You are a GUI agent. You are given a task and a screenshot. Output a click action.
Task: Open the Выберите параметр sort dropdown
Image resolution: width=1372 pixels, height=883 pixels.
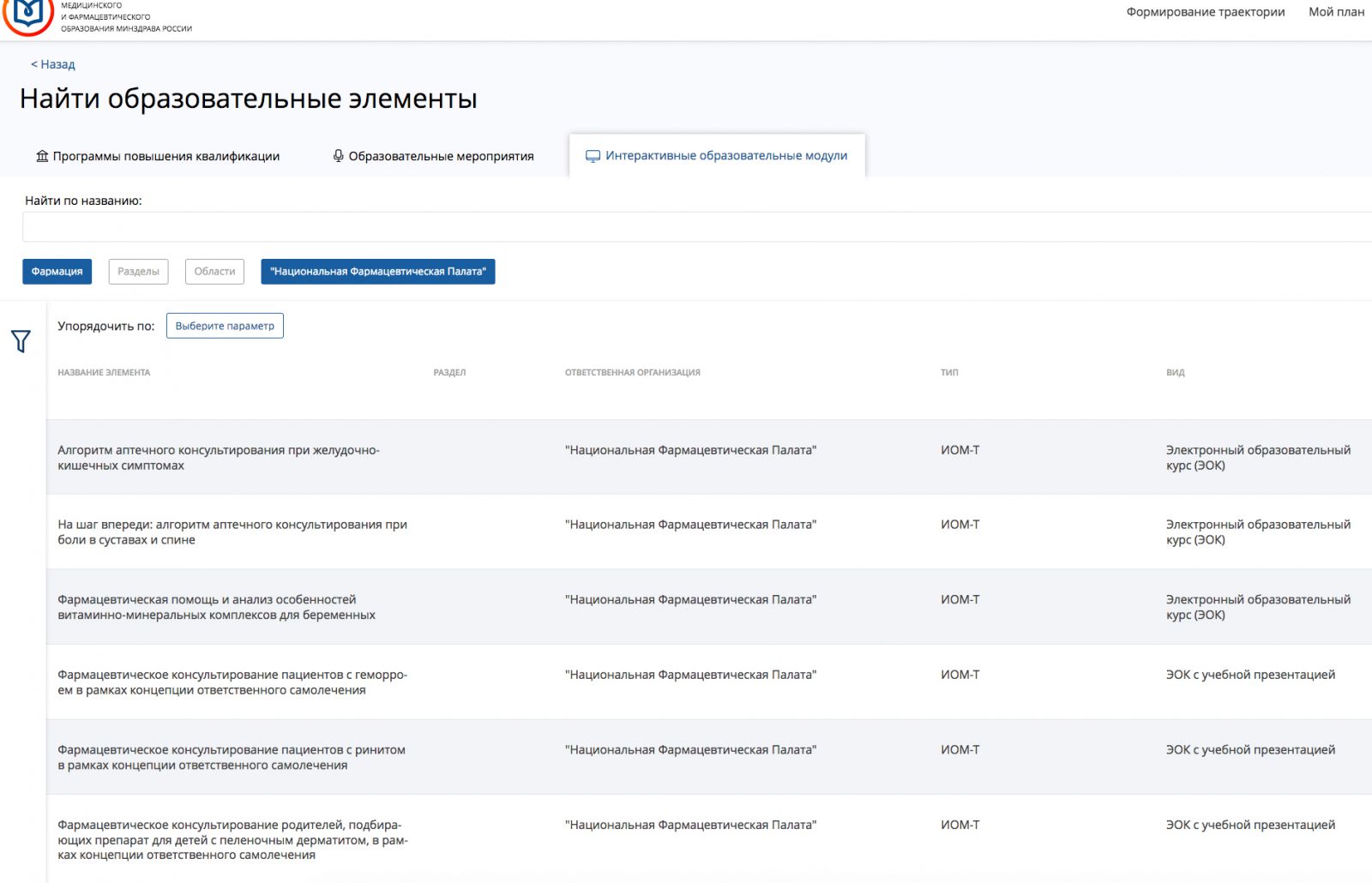225,326
